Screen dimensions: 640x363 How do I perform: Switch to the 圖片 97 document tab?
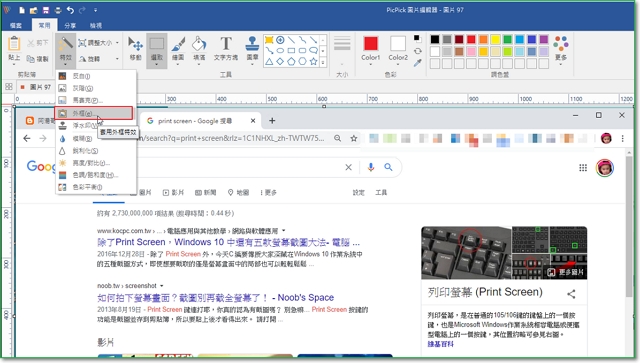click(x=36, y=87)
